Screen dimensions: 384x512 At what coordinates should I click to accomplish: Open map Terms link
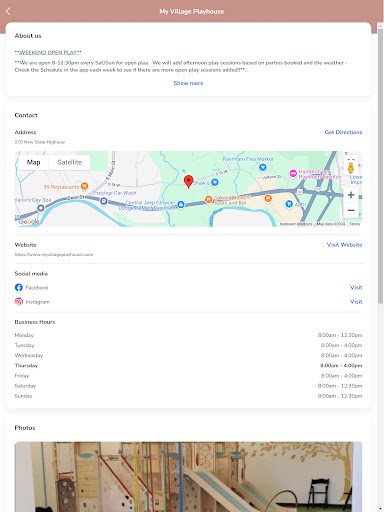pos(355,224)
